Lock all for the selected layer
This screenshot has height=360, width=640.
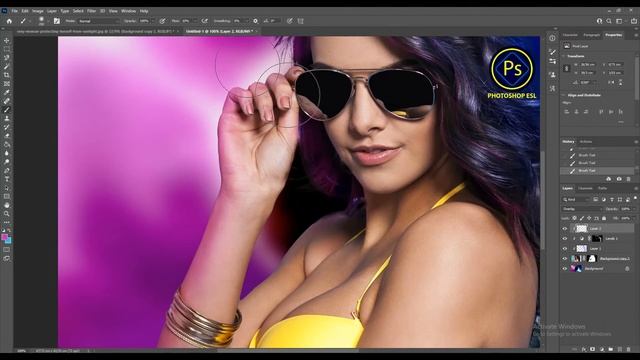(604, 218)
